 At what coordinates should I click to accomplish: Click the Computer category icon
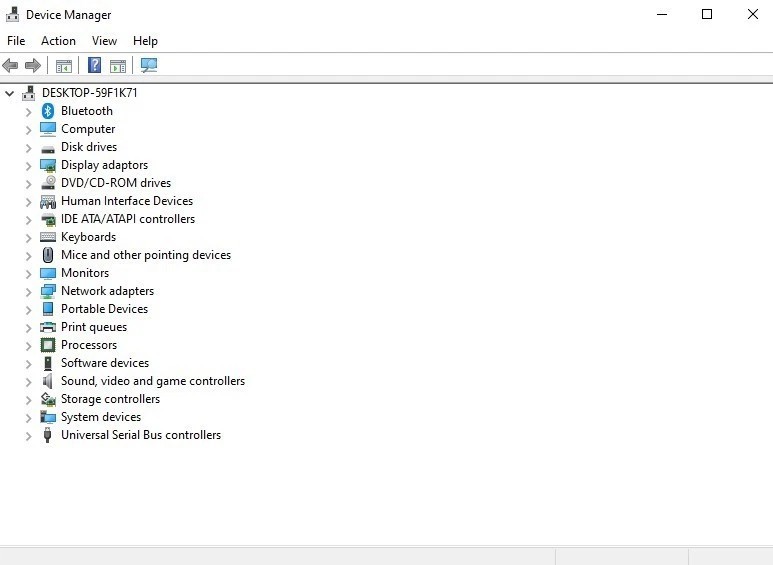click(48, 129)
